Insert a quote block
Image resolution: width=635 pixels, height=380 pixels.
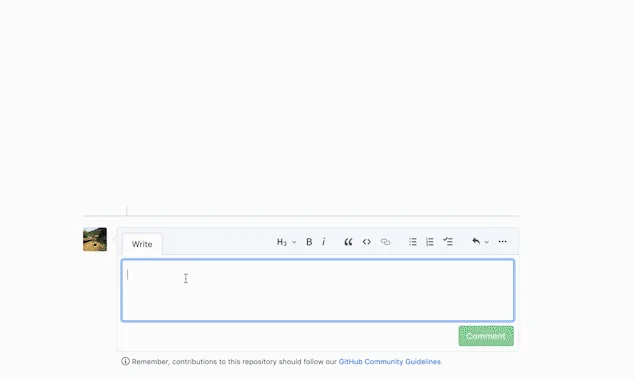348,242
